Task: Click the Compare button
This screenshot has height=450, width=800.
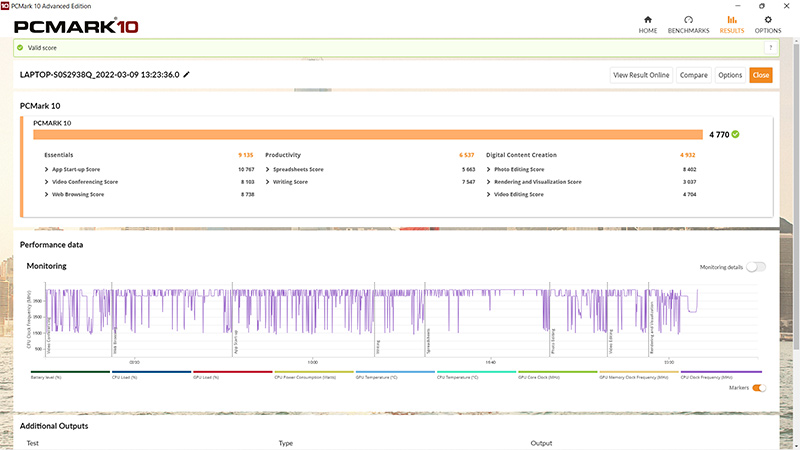Action: [693, 75]
